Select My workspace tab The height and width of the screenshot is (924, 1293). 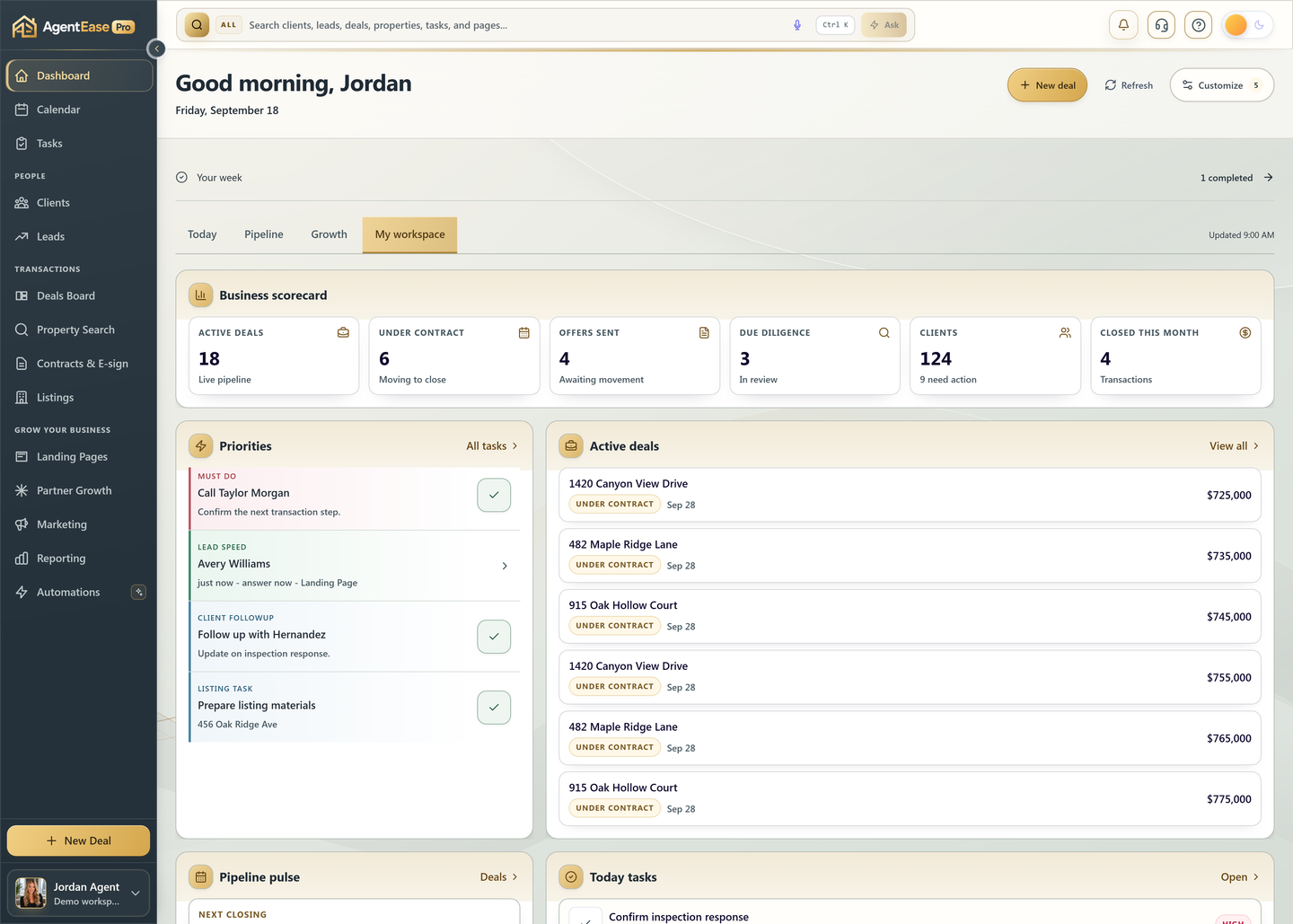pyautogui.click(x=410, y=234)
